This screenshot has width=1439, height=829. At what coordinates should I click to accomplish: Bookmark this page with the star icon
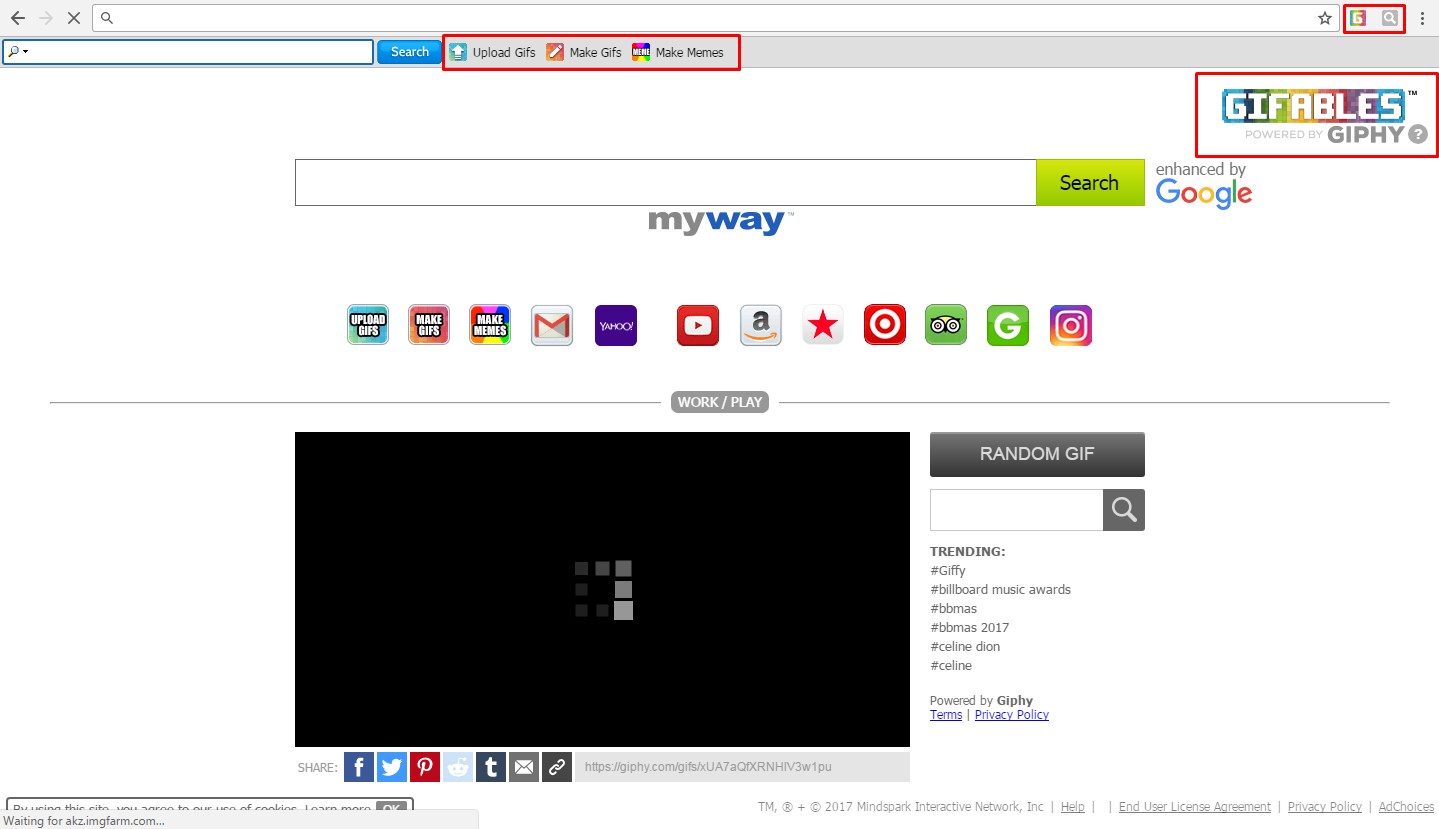[x=1325, y=18]
